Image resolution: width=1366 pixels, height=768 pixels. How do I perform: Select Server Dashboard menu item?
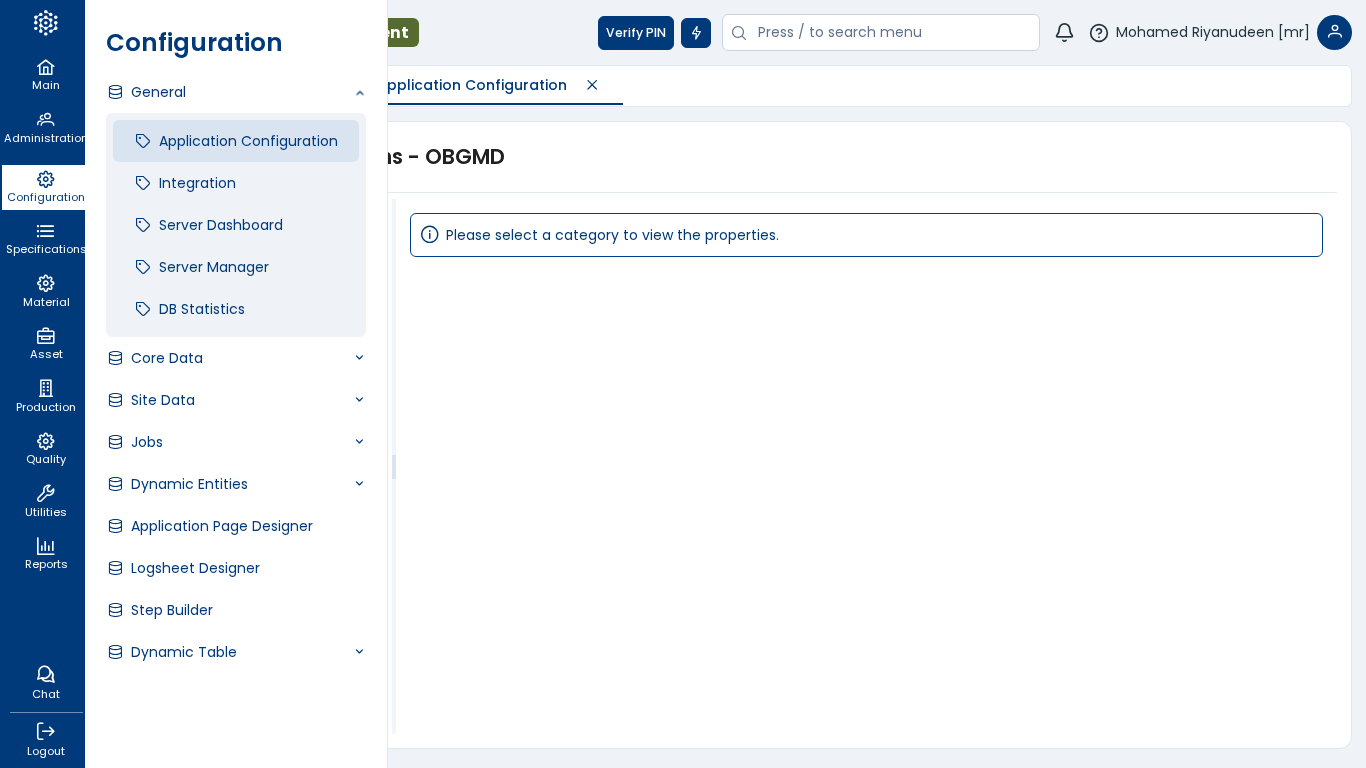point(220,225)
